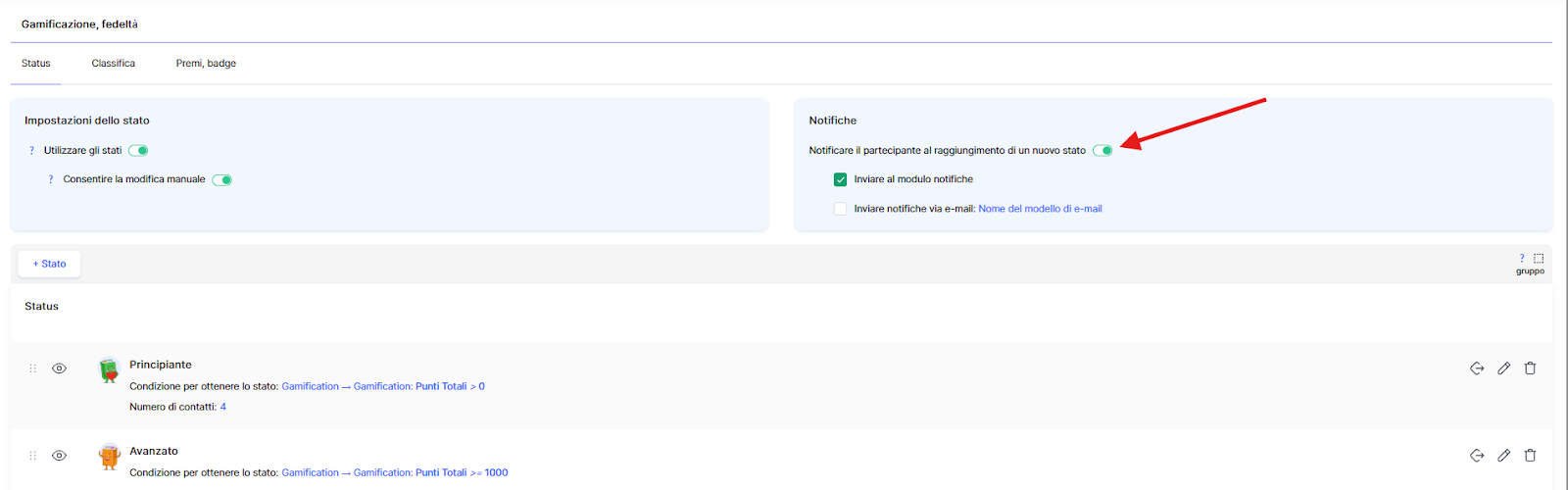Click the + Stato button

coord(49,264)
